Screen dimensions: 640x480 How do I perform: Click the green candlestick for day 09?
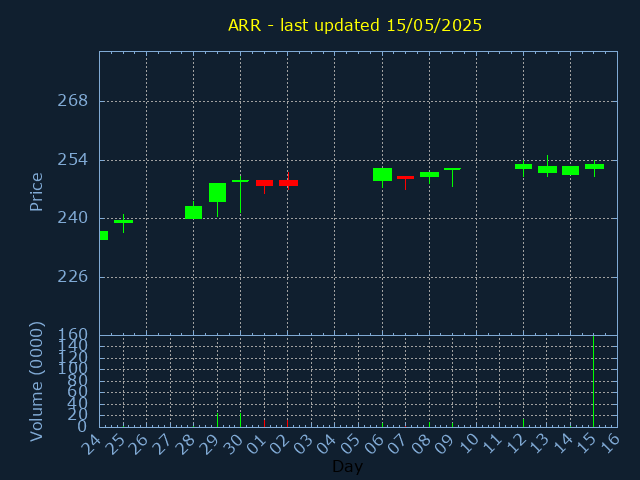[x=452, y=169]
